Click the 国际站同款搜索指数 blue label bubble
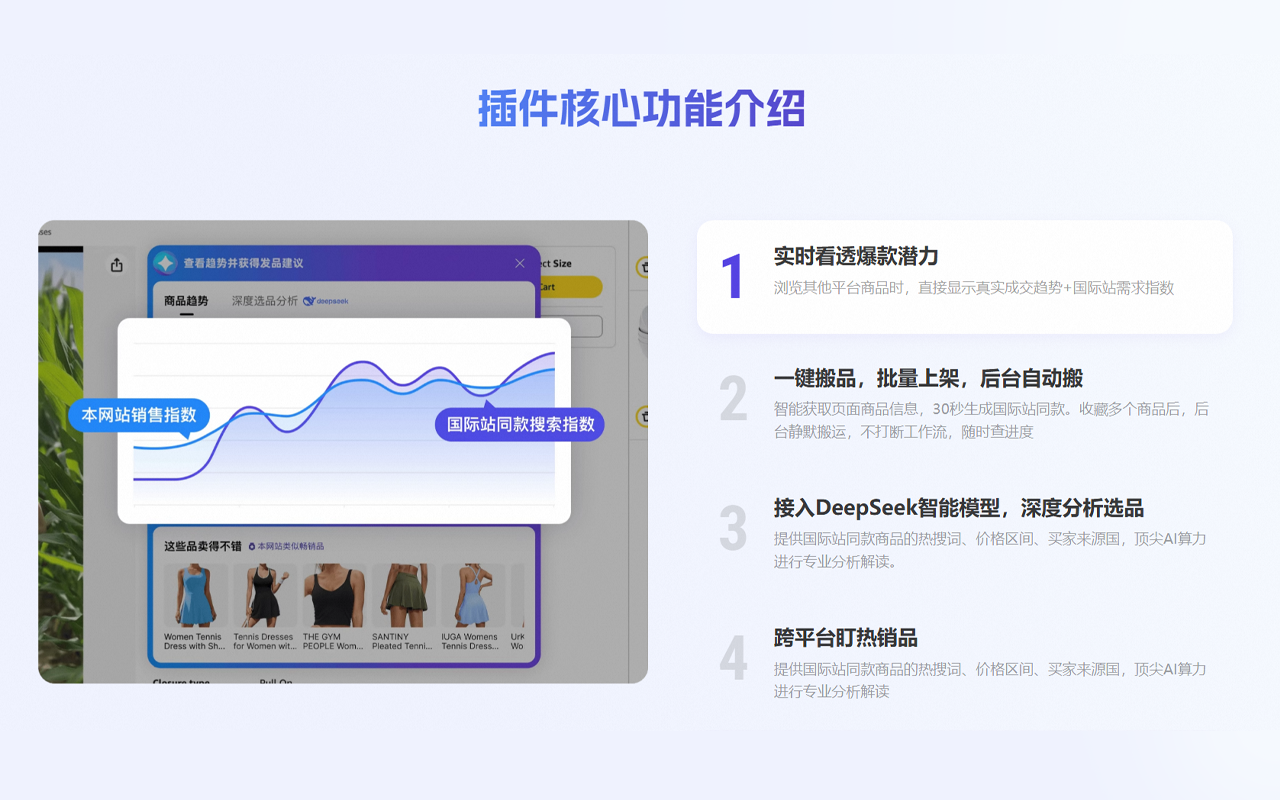1280x800 pixels. click(521, 424)
